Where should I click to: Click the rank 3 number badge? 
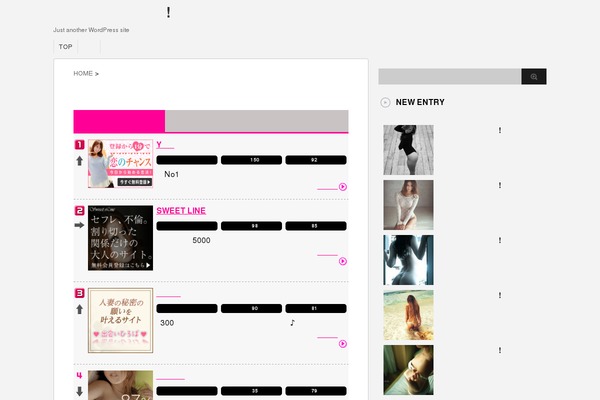click(79, 293)
